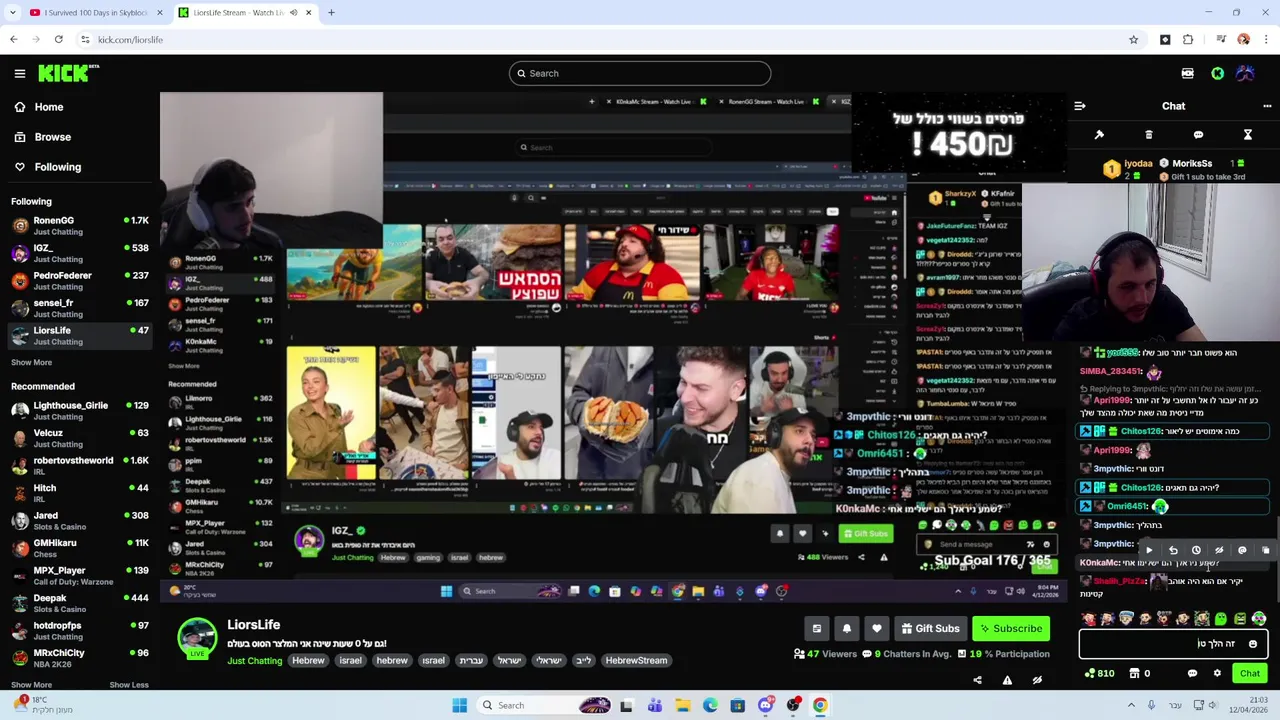Screen dimensions: 1280x720
Task: Click the at-mention icon on message toolbar
Action: coord(1242,550)
